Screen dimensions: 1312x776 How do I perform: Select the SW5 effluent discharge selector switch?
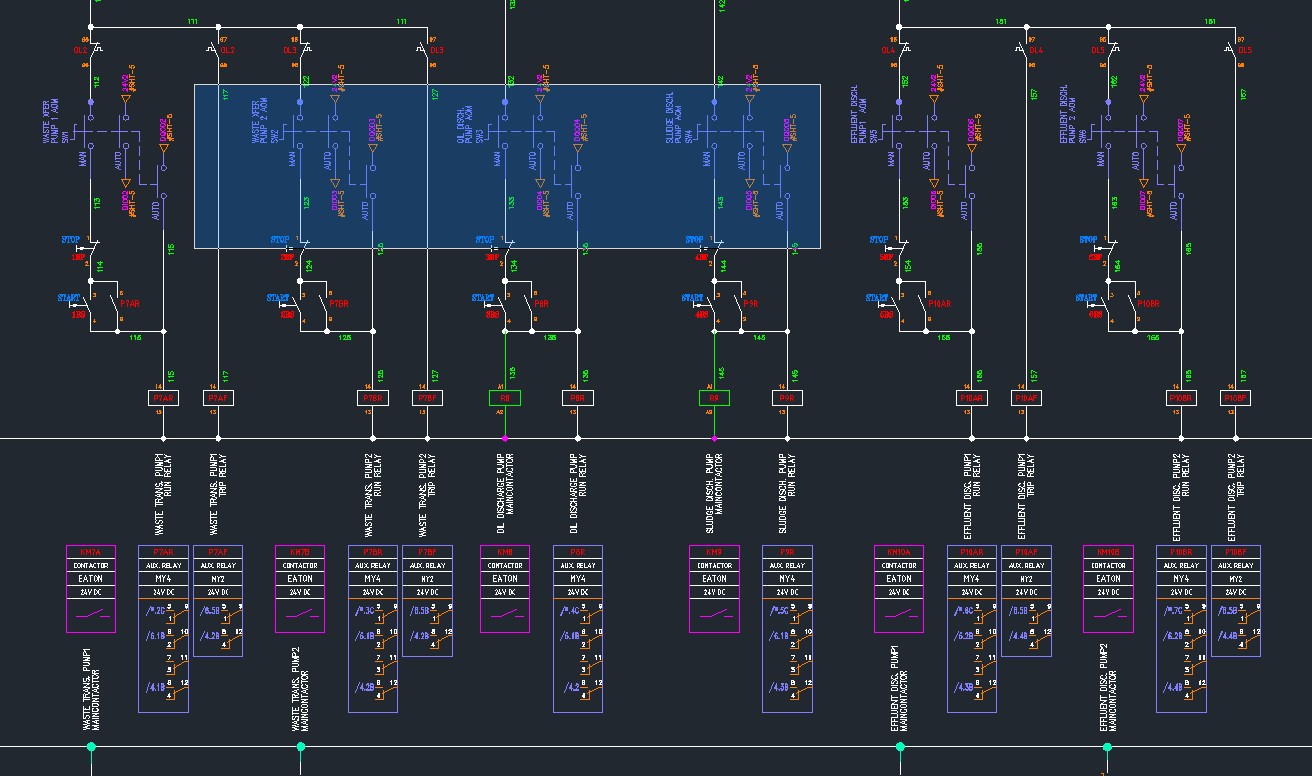(898, 130)
